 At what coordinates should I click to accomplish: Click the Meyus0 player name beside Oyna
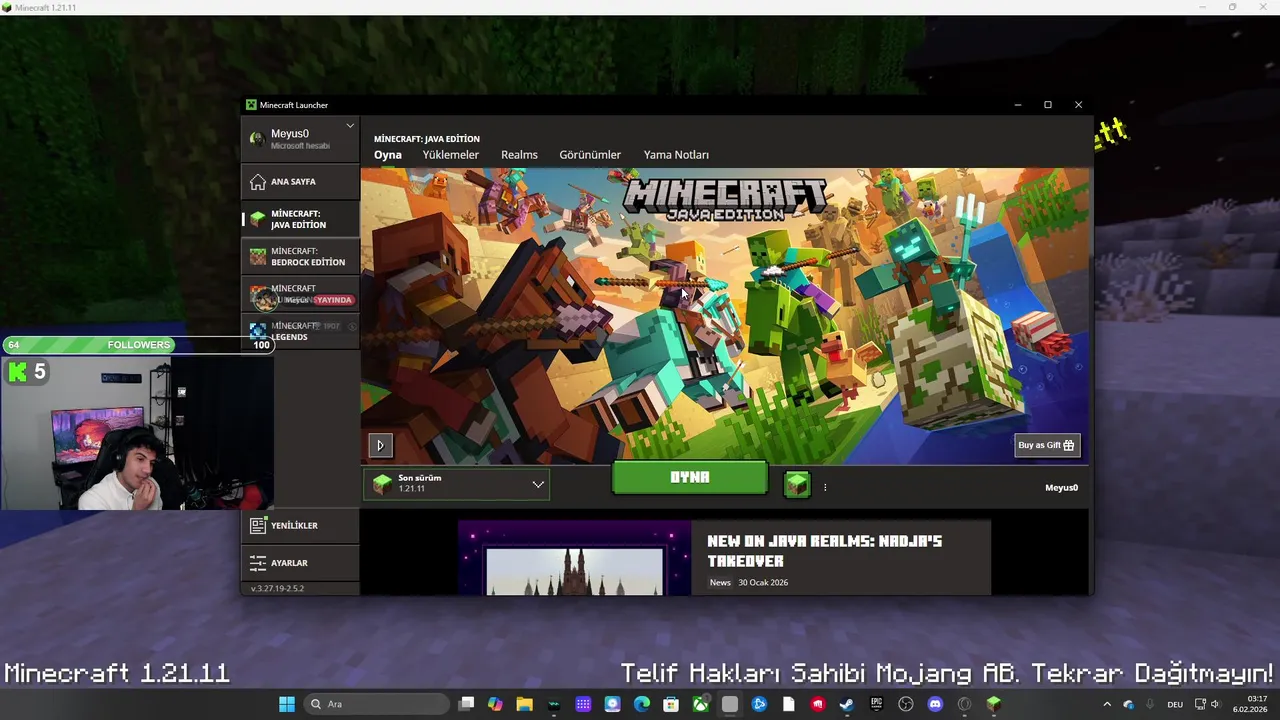pyautogui.click(x=1061, y=488)
